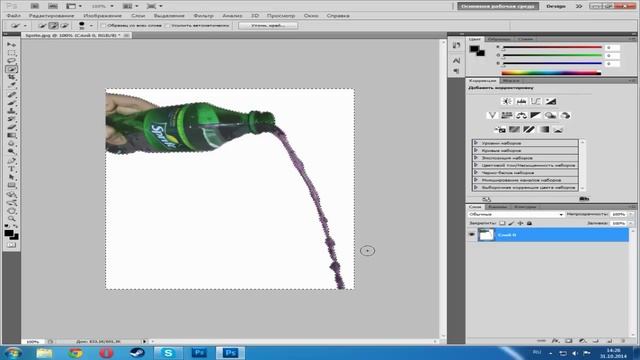Click the color spectrum bar in Color panel
Screen dimensions: 640x360
pyautogui.click(x=551, y=73)
